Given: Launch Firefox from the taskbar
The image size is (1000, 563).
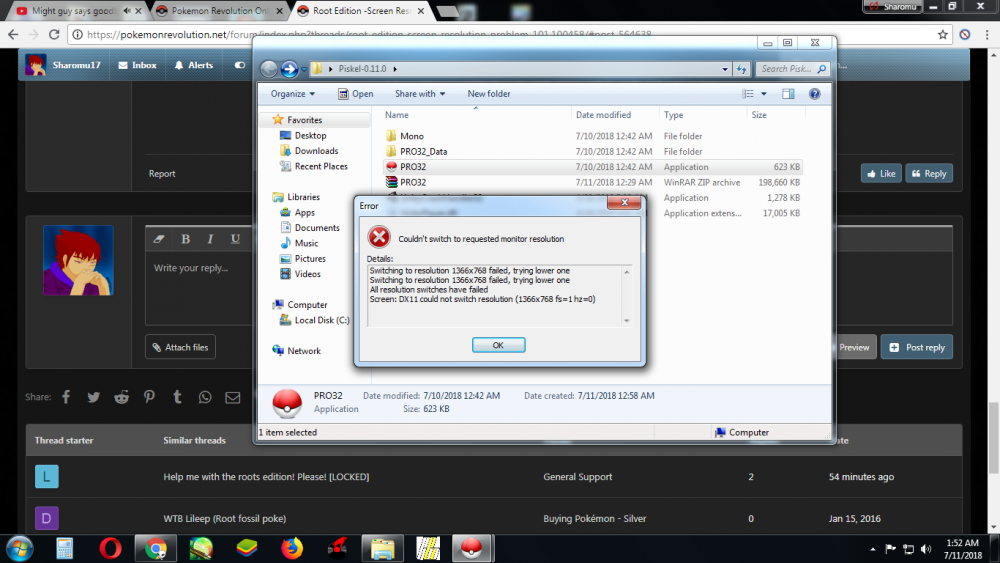Looking at the screenshot, I should tap(291, 548).
